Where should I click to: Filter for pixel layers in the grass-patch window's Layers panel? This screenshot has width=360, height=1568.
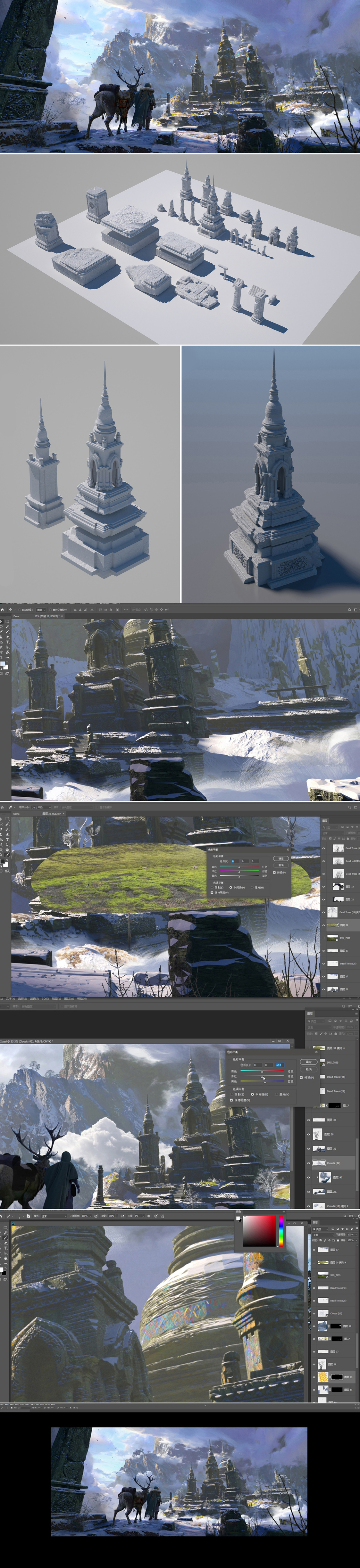click(x=343, y=827)
